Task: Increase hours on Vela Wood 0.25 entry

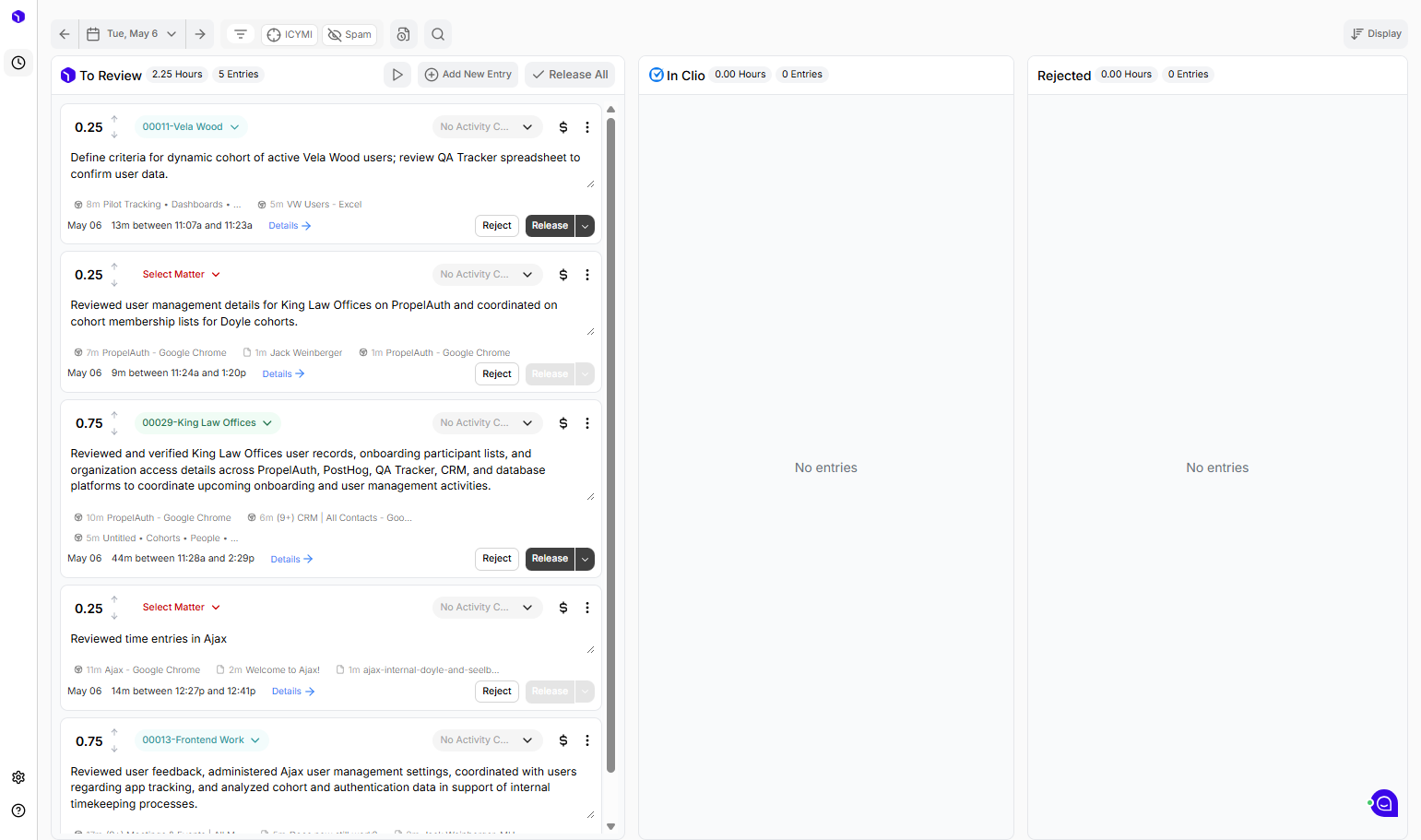Action: click(114, 120)
